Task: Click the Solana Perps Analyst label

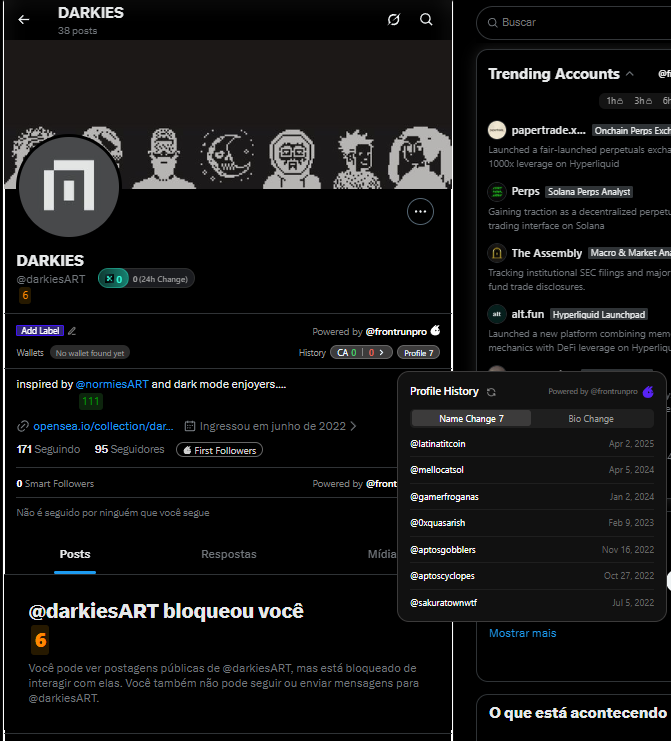Action: click(589, 191)
